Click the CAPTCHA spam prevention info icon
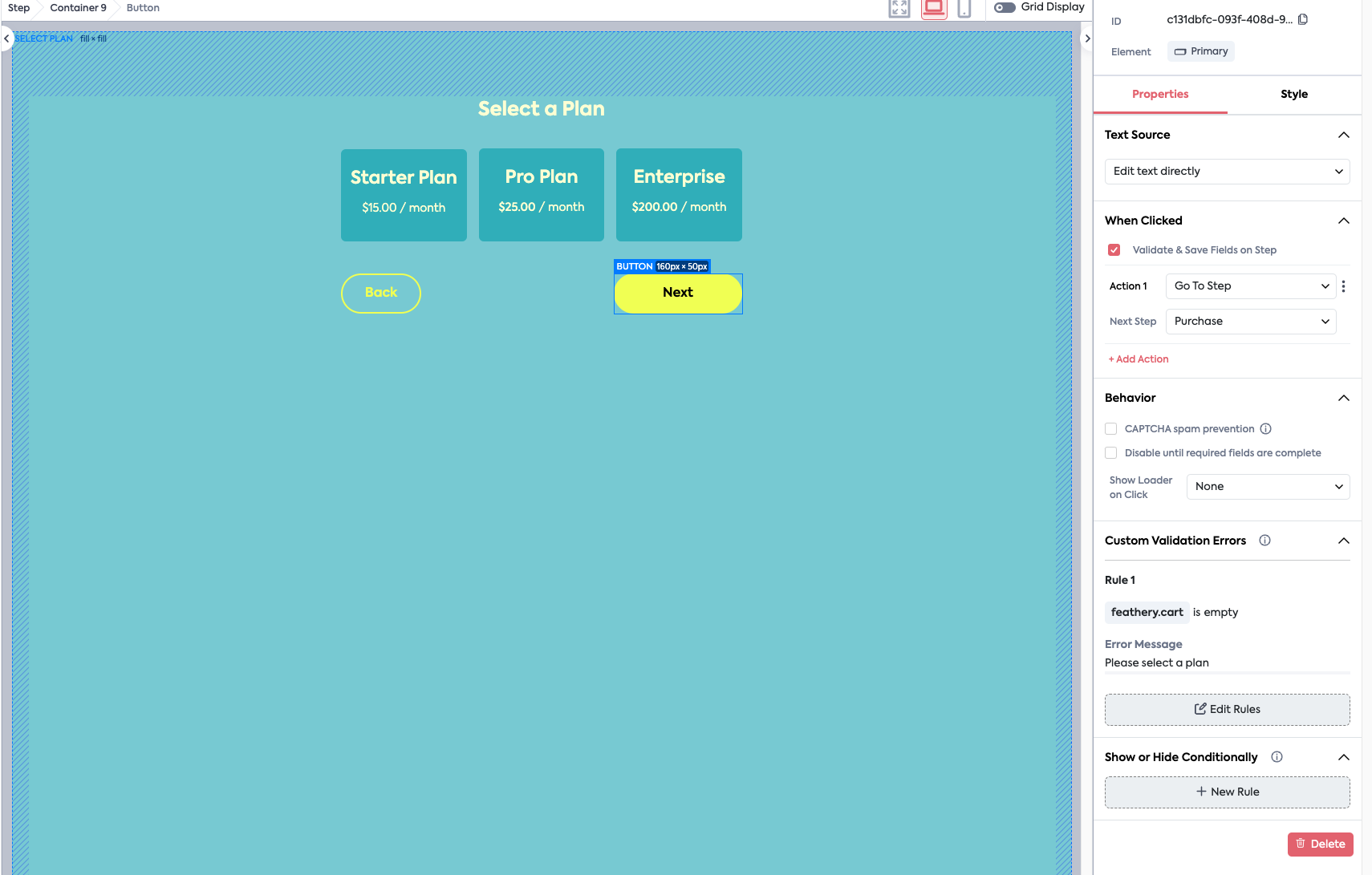 tap(1265, 429)
